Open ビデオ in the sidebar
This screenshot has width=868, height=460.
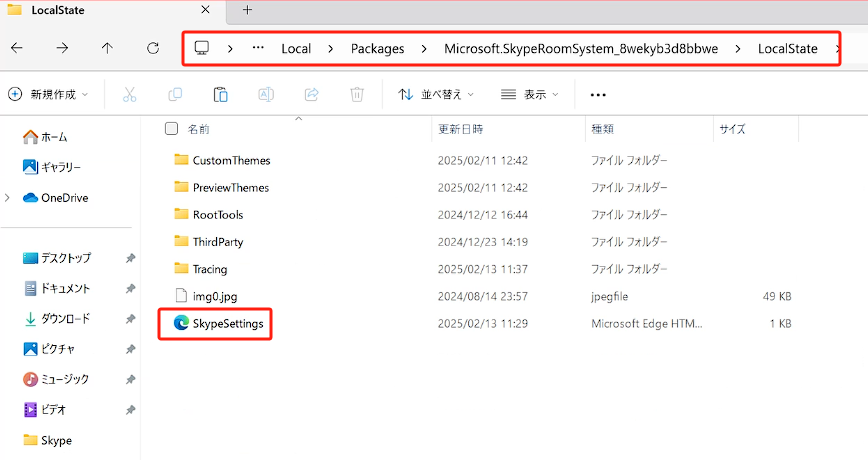pos(45,410)
